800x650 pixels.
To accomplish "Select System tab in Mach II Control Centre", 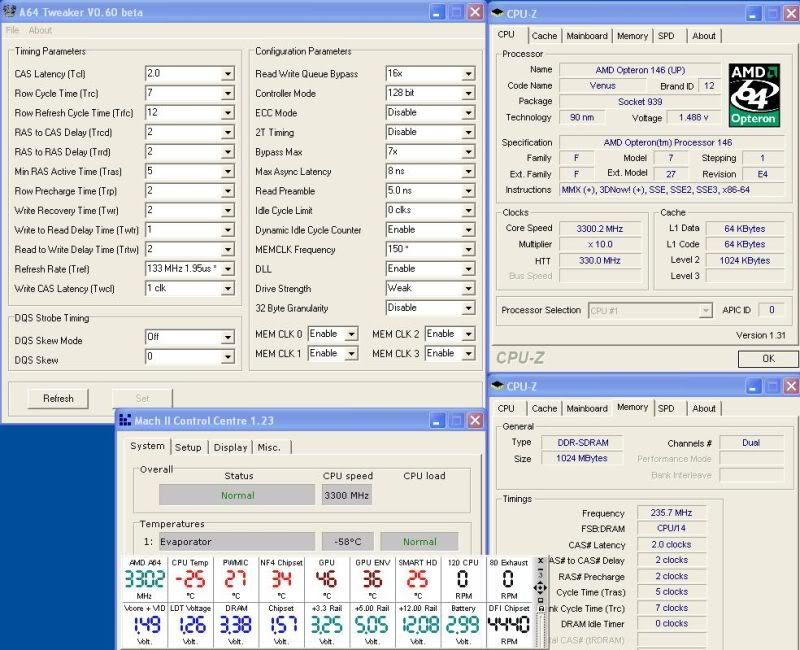I will click(x=147, y=445).
